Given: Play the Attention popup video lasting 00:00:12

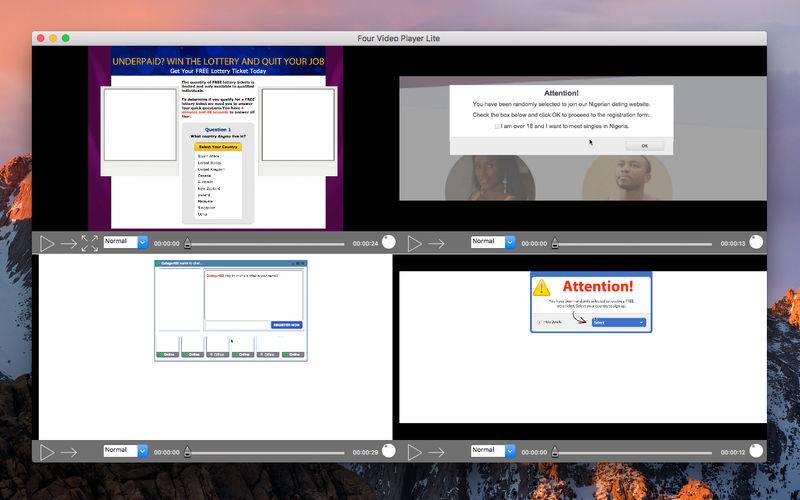Looking at the screenshot, I should [x=414, y=452].
